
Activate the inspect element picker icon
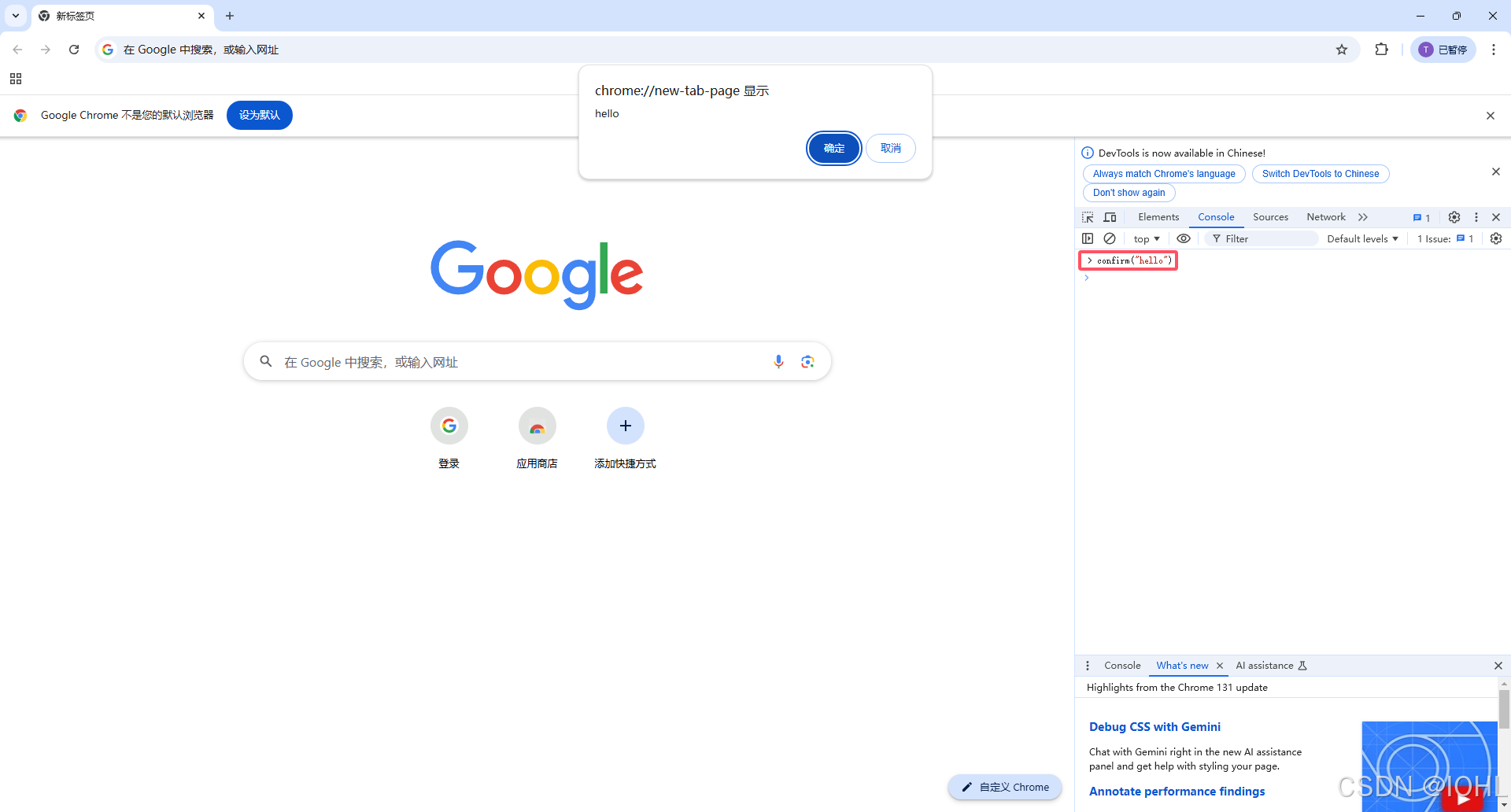click(x=1088, y=217)
